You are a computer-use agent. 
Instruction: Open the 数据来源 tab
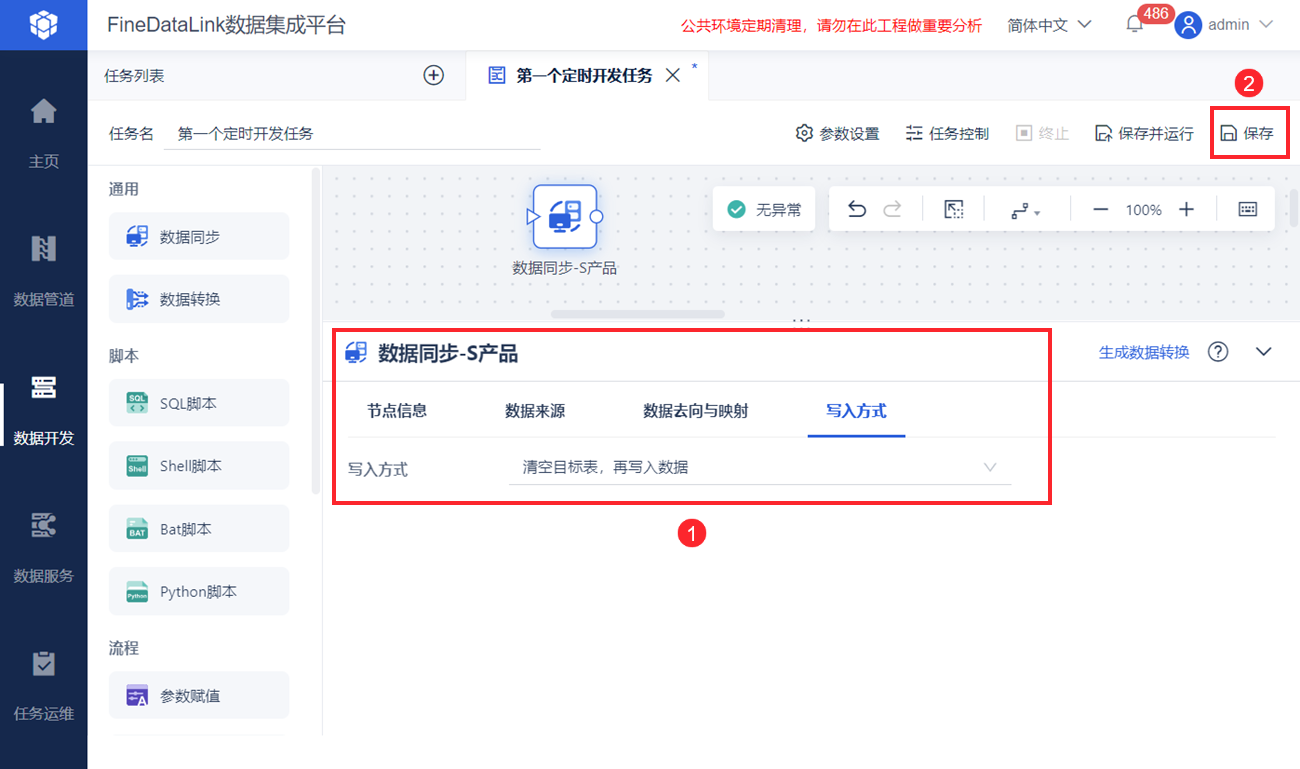pos(535,410)
